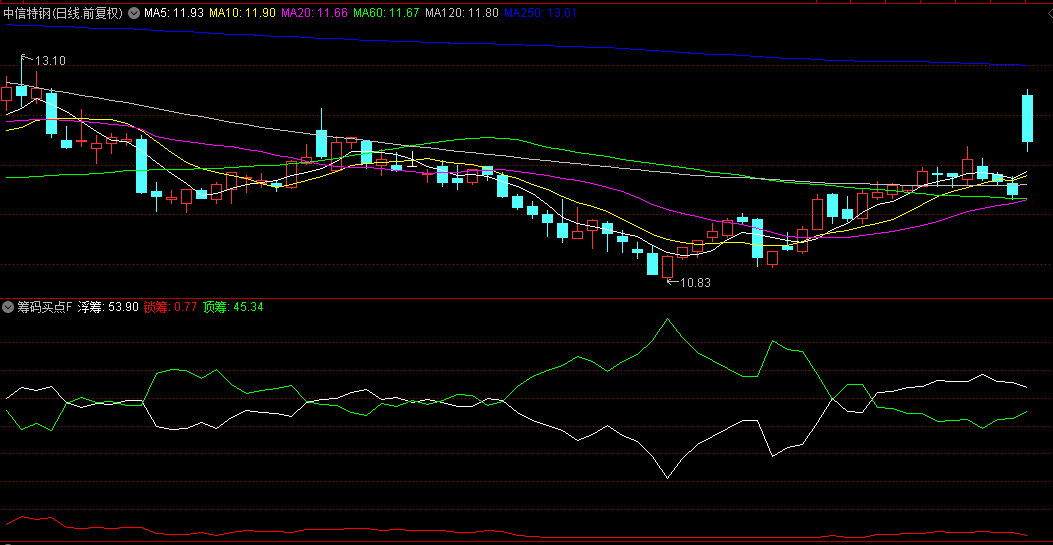This screenshot has height=545, width=1053.
Task: Select the green MA60: 11.67 label
Action: [385, 13]
